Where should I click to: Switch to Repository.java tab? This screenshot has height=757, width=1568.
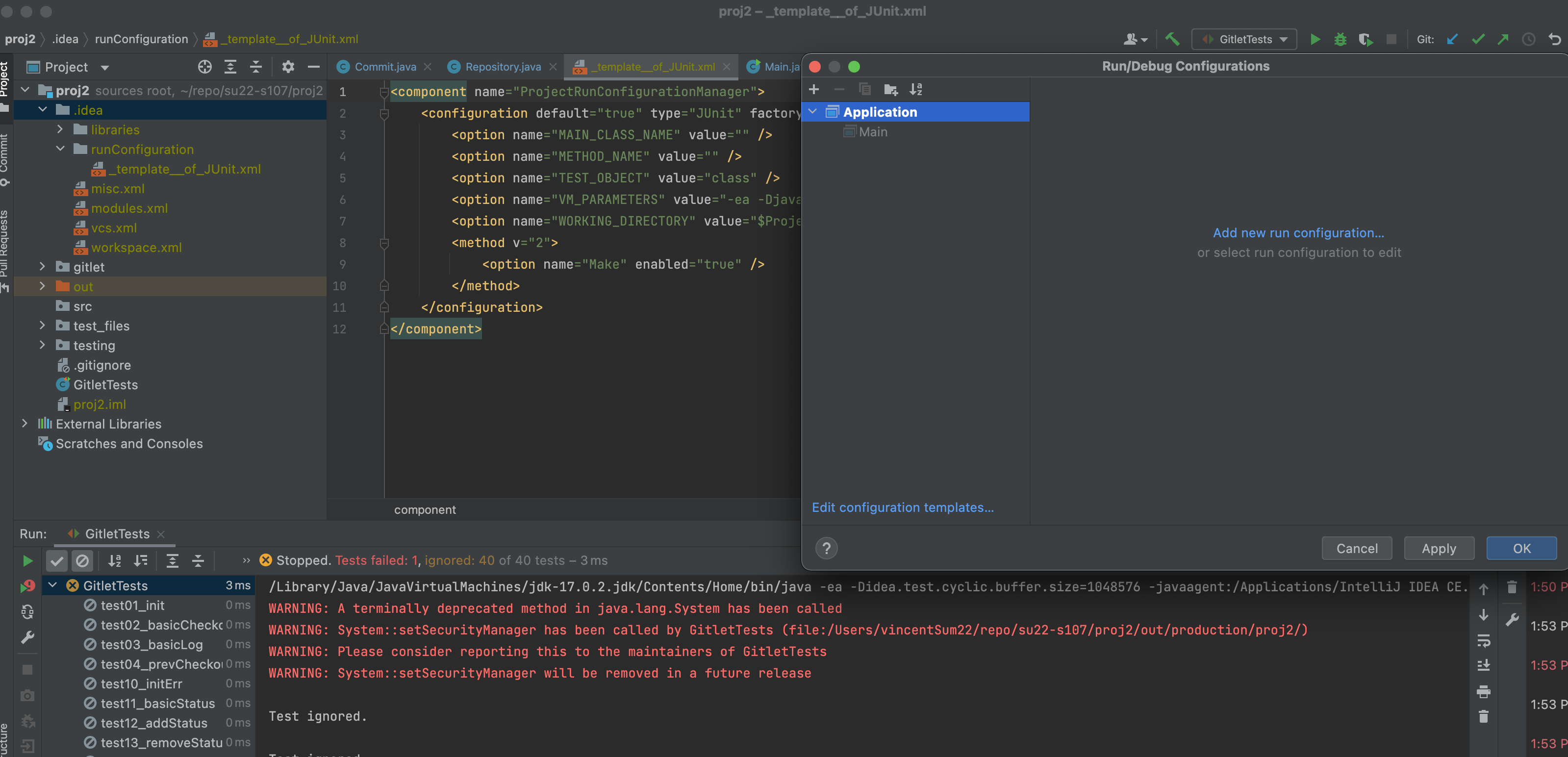tap(502, 67)
